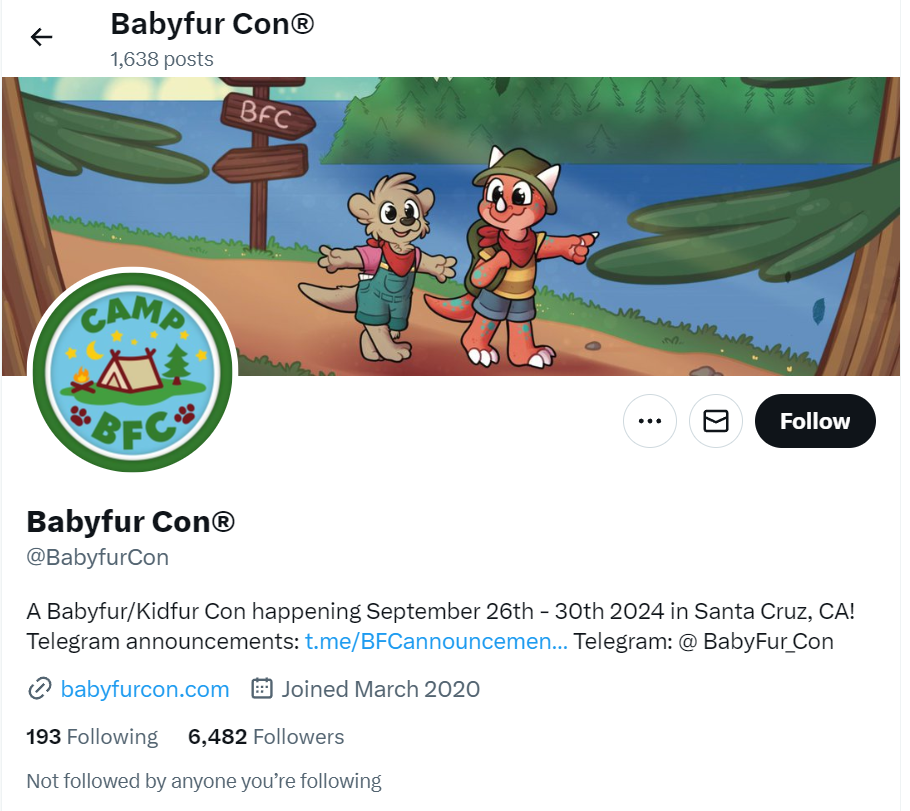Screen dimensions: 910x811
Task: View the 6,482 Followers list
Action: coord(266,737)
